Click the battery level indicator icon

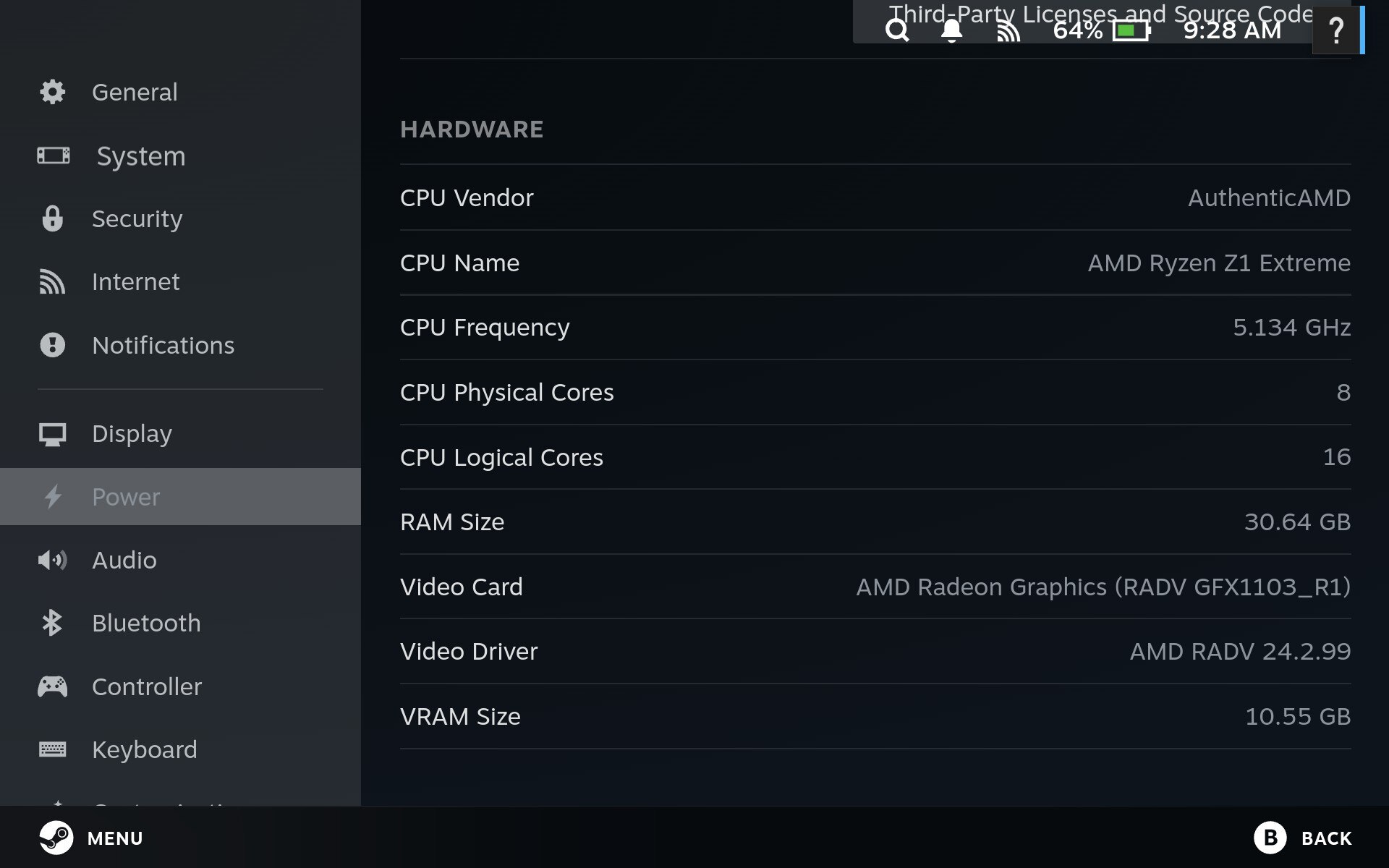1131,30
